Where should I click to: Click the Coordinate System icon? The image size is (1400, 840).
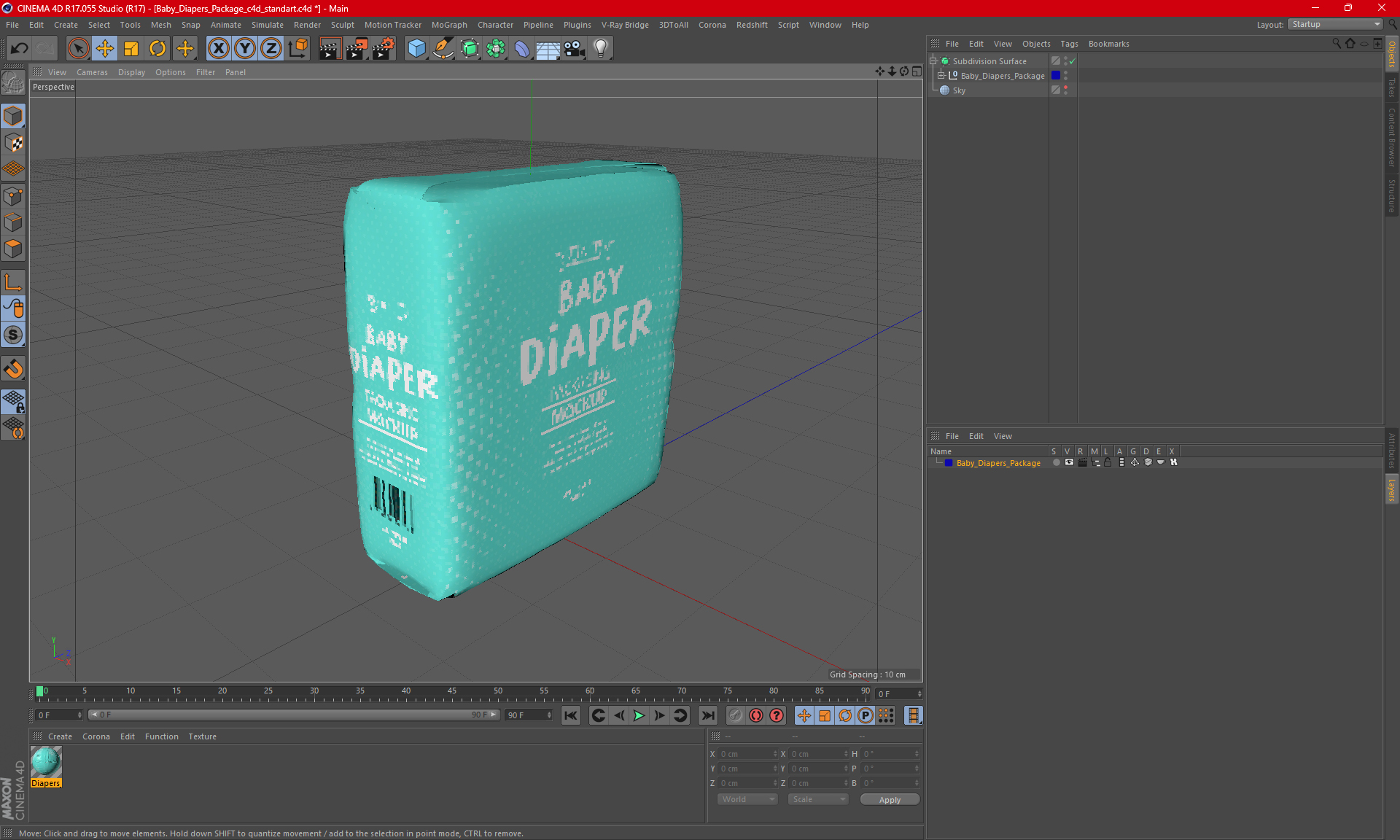tap(298, 48)
